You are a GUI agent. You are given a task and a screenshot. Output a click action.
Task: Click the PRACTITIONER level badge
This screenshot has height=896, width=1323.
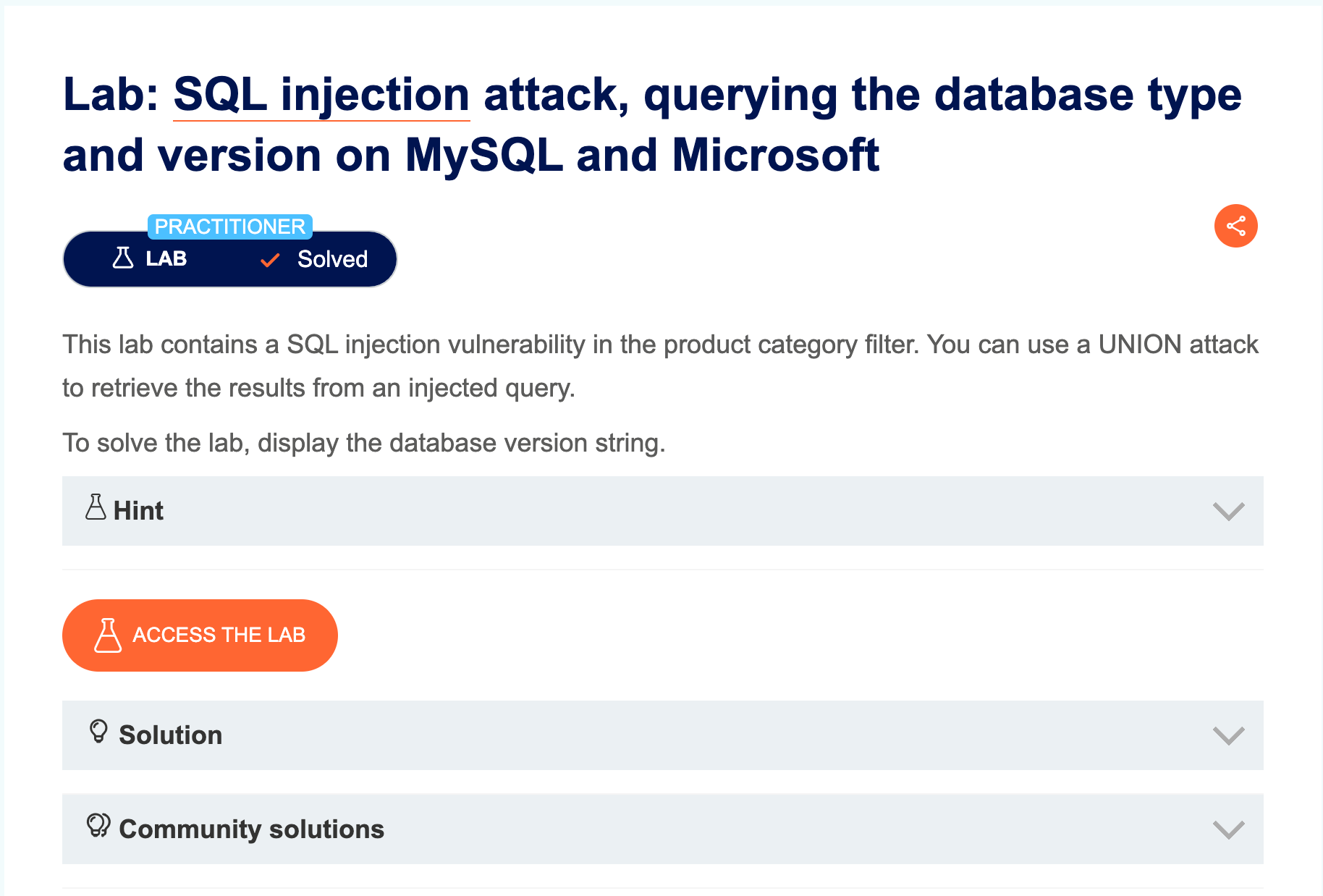coord(230,227)
